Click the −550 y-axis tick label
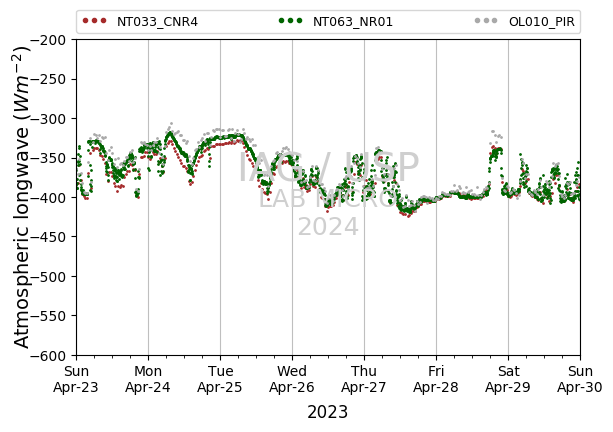This screenshot has width=613, height=432. 52,316
